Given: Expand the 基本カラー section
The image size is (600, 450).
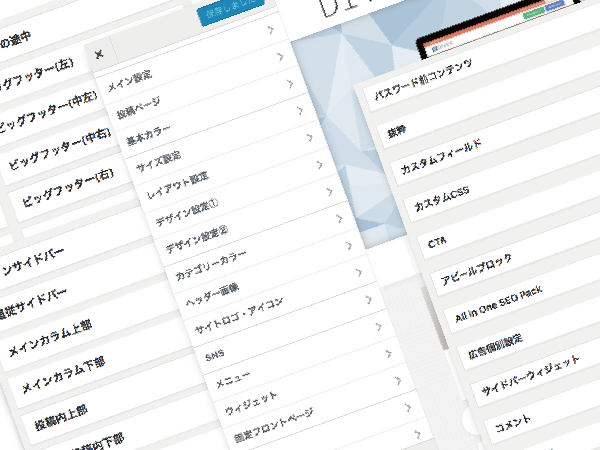Looking at the screenshot, I should (x=150, y=131).
